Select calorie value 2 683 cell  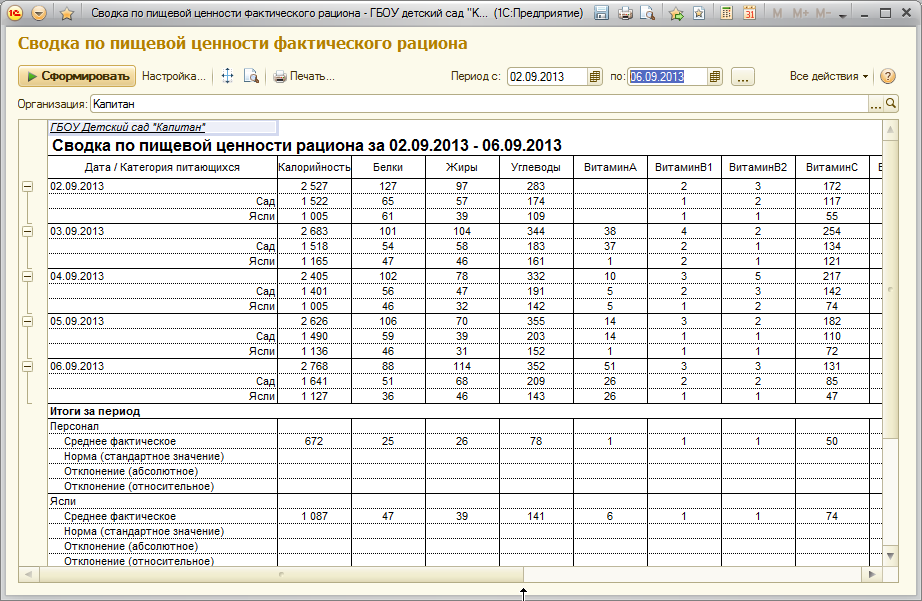[314, 231]
